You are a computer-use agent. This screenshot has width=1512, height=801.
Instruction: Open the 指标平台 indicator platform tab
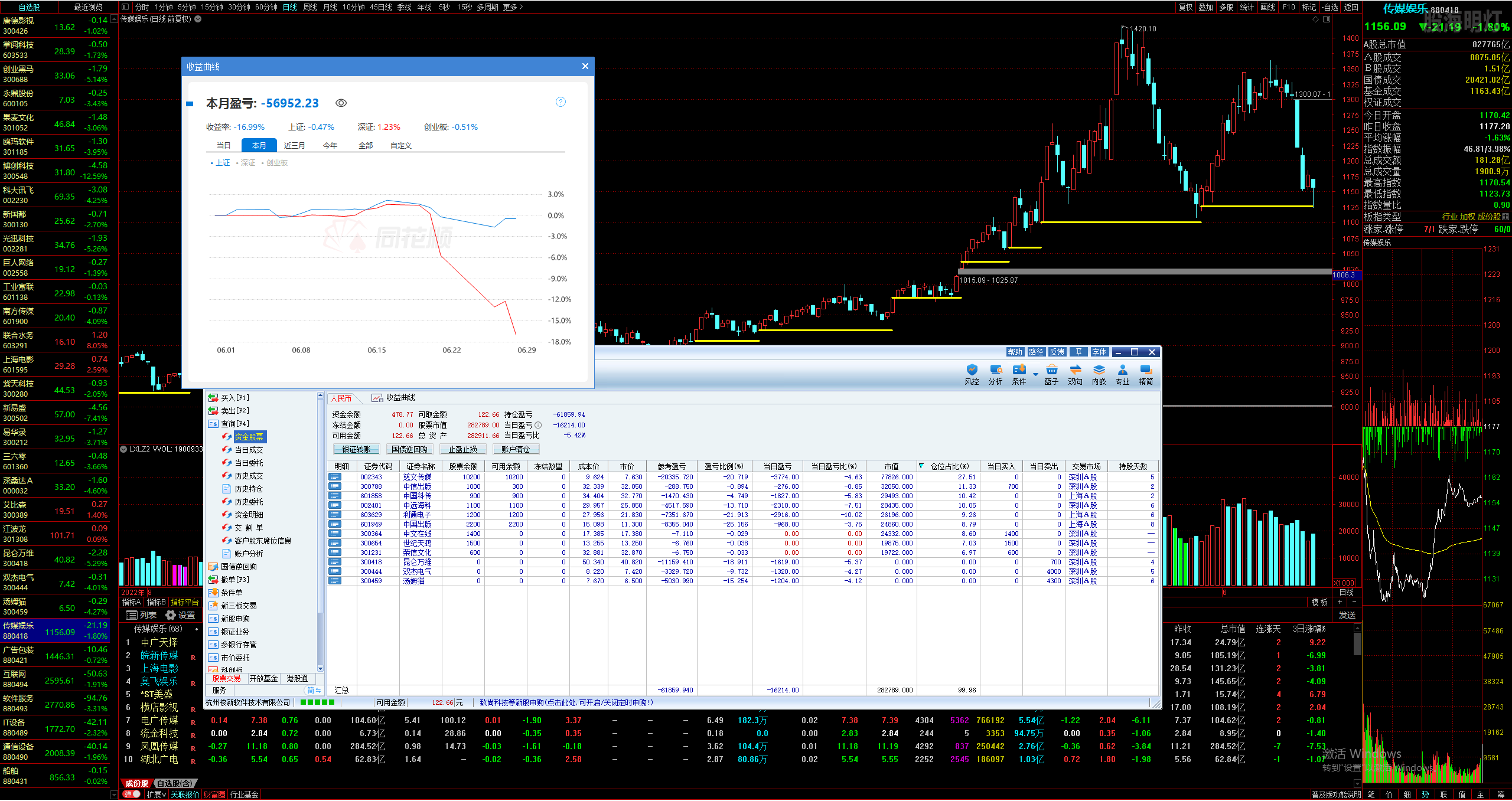point(185,602)
